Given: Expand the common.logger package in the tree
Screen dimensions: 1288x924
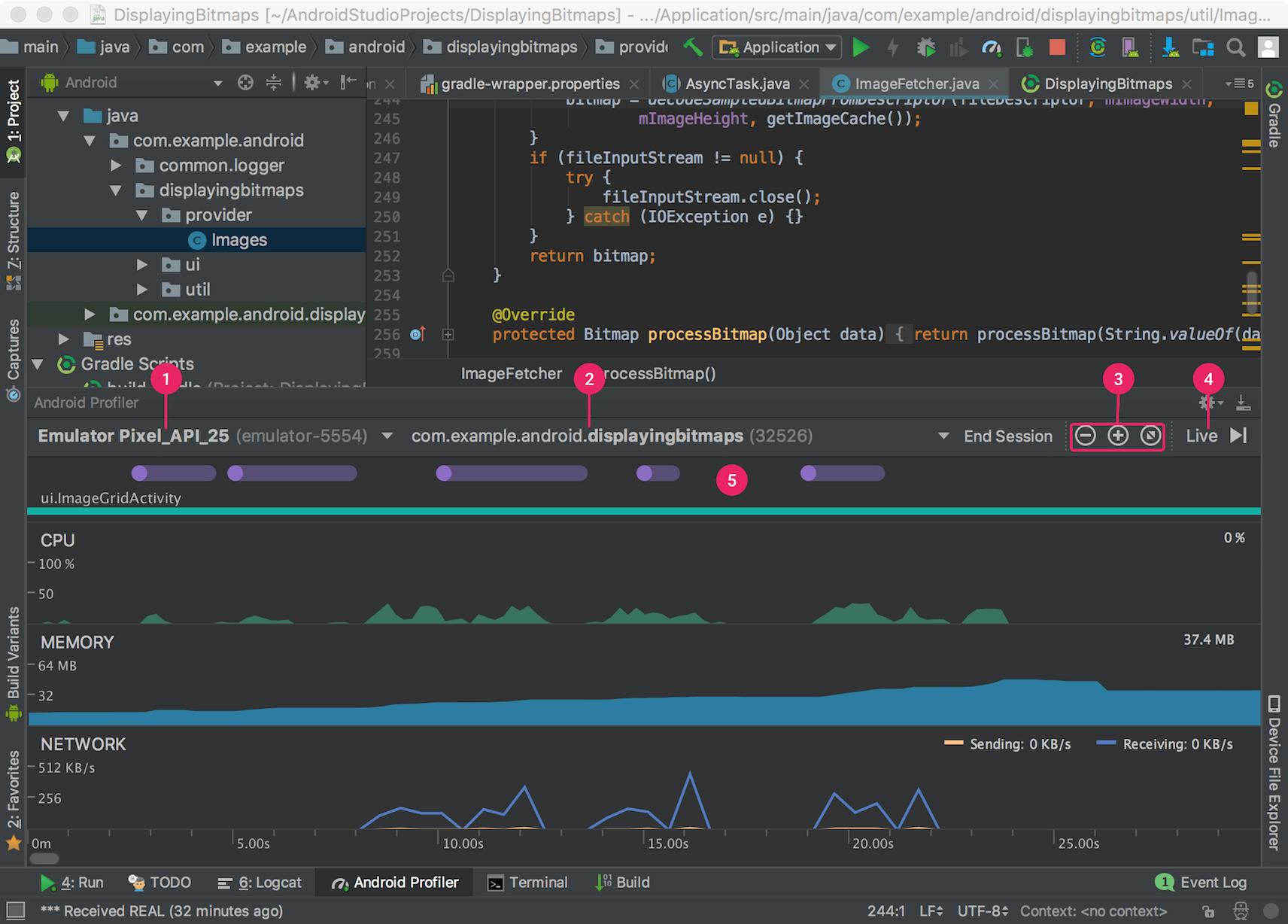Looking at the screenshot, I should click(116, 165).
